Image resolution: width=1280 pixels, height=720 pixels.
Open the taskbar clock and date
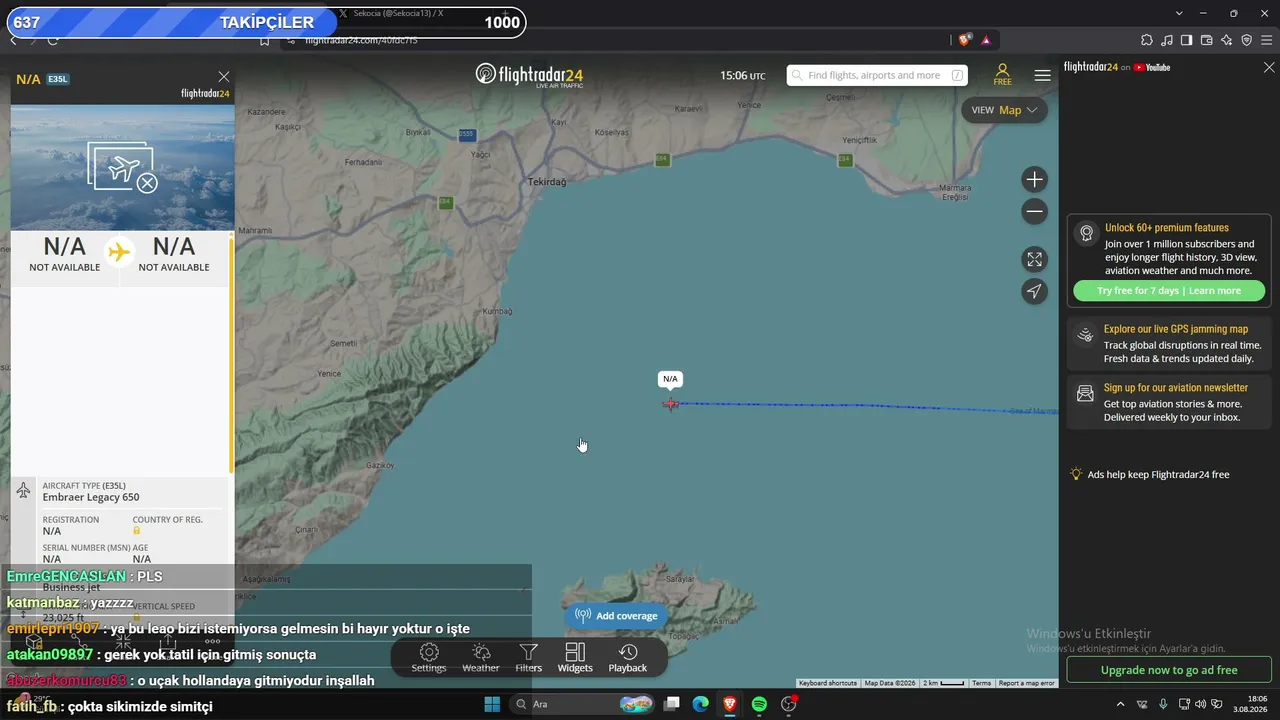[x=1249, y=704]
